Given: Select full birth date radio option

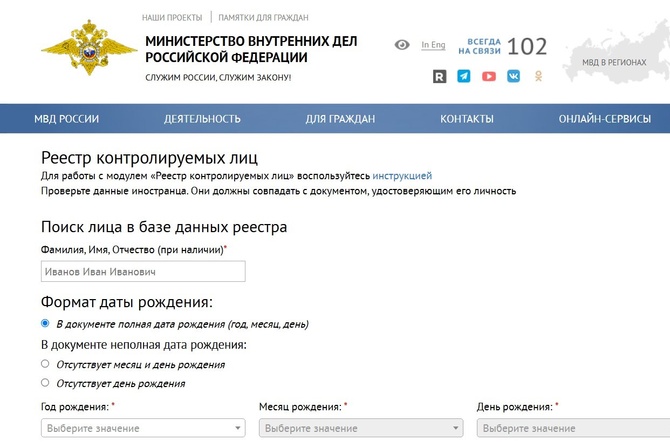Looking at the screenshot, I should point(45,324).
